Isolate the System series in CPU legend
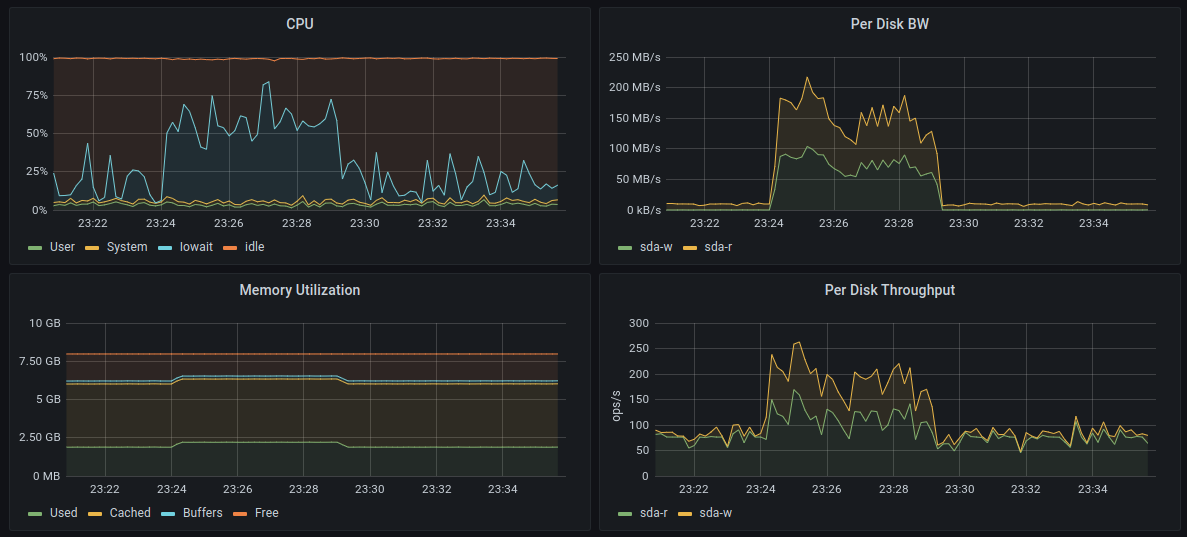This screenshot has width=1187, height=537. click(x=127, y=247)
